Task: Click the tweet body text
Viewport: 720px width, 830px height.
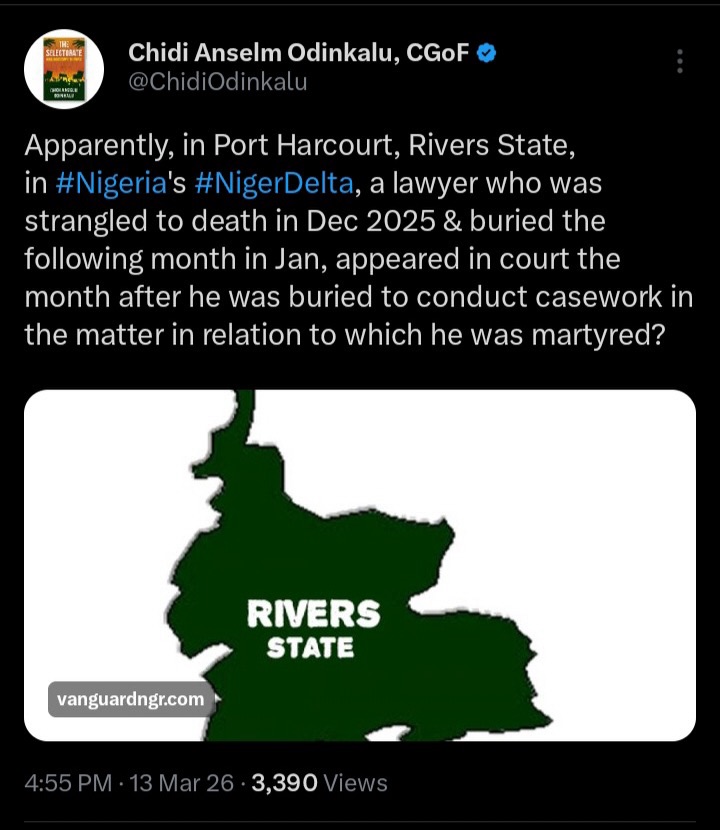Action: pos(350,255)
